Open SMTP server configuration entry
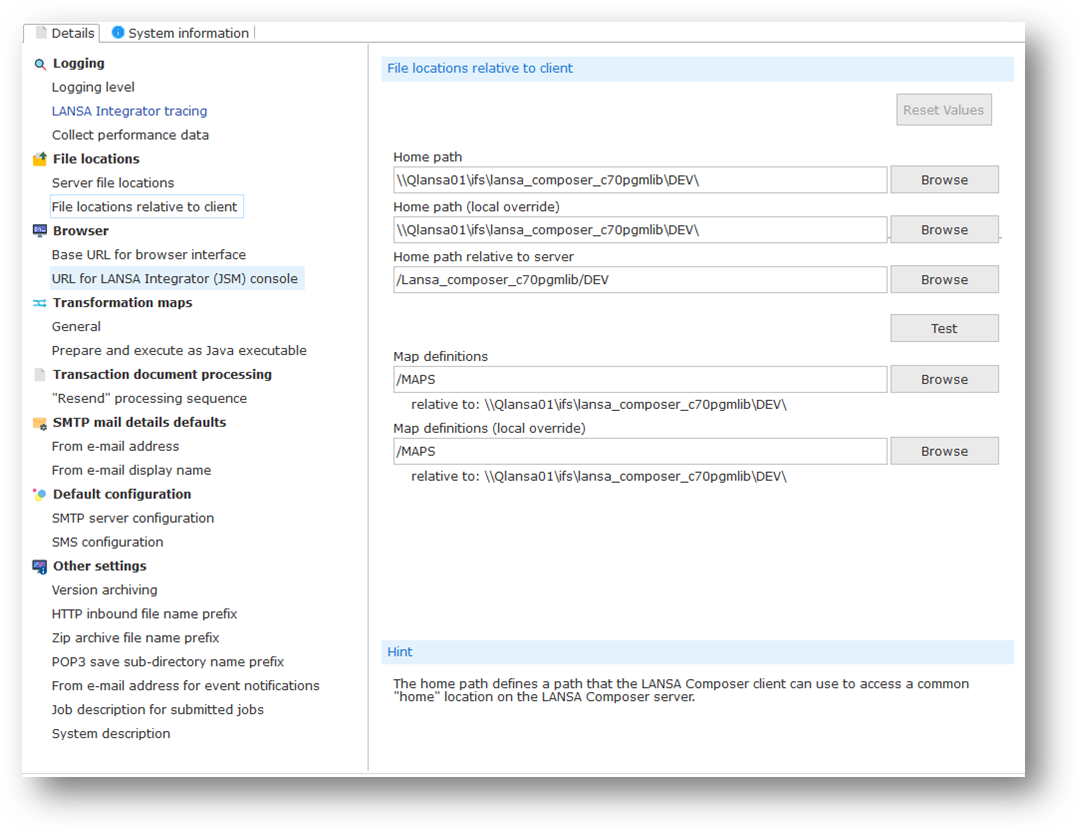The image size is (1080, 832). 133,518
